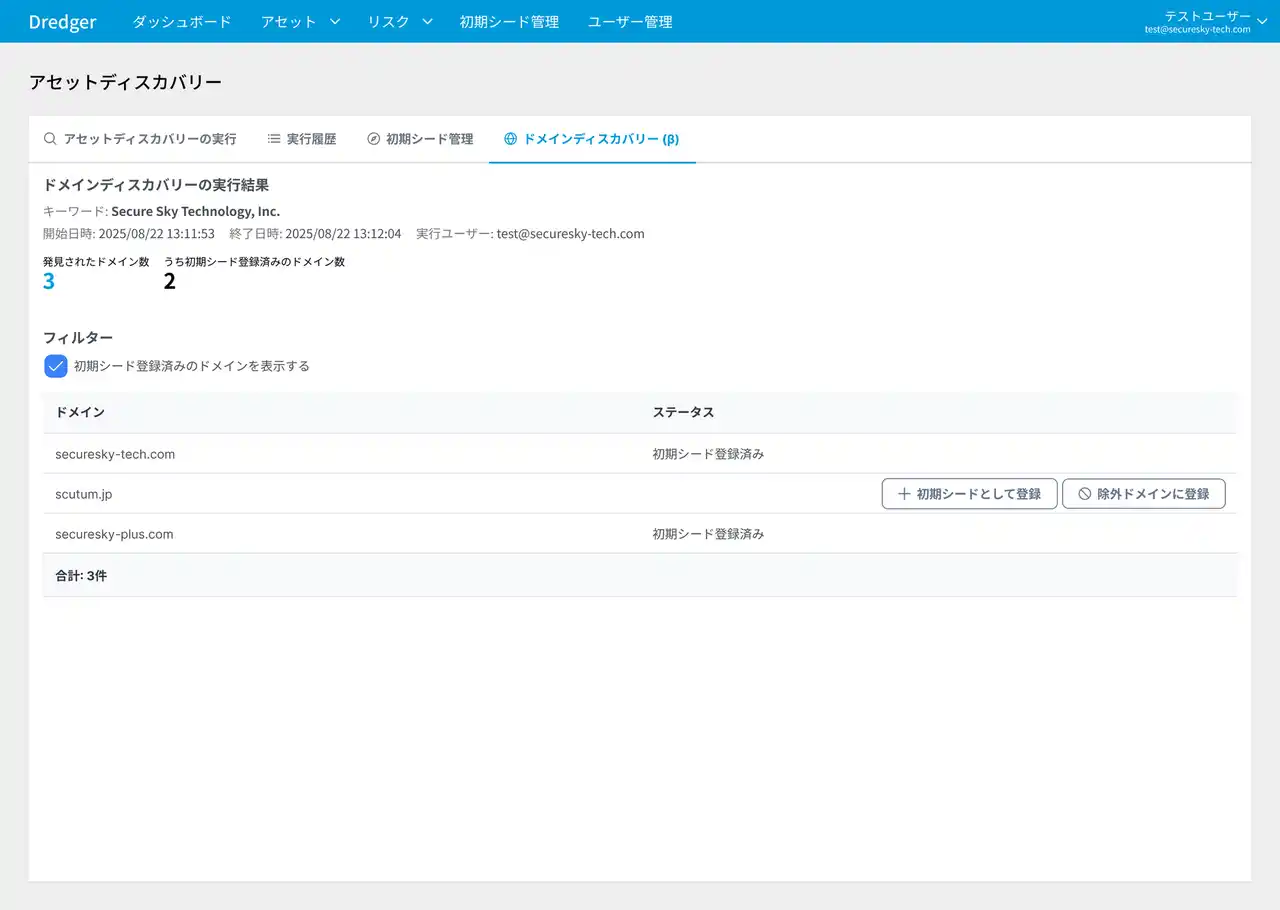Uncheck 初期シード登録済みのドメインを表示する filter
Viewport: 1280px width, 910px height.
coord(55,366)
